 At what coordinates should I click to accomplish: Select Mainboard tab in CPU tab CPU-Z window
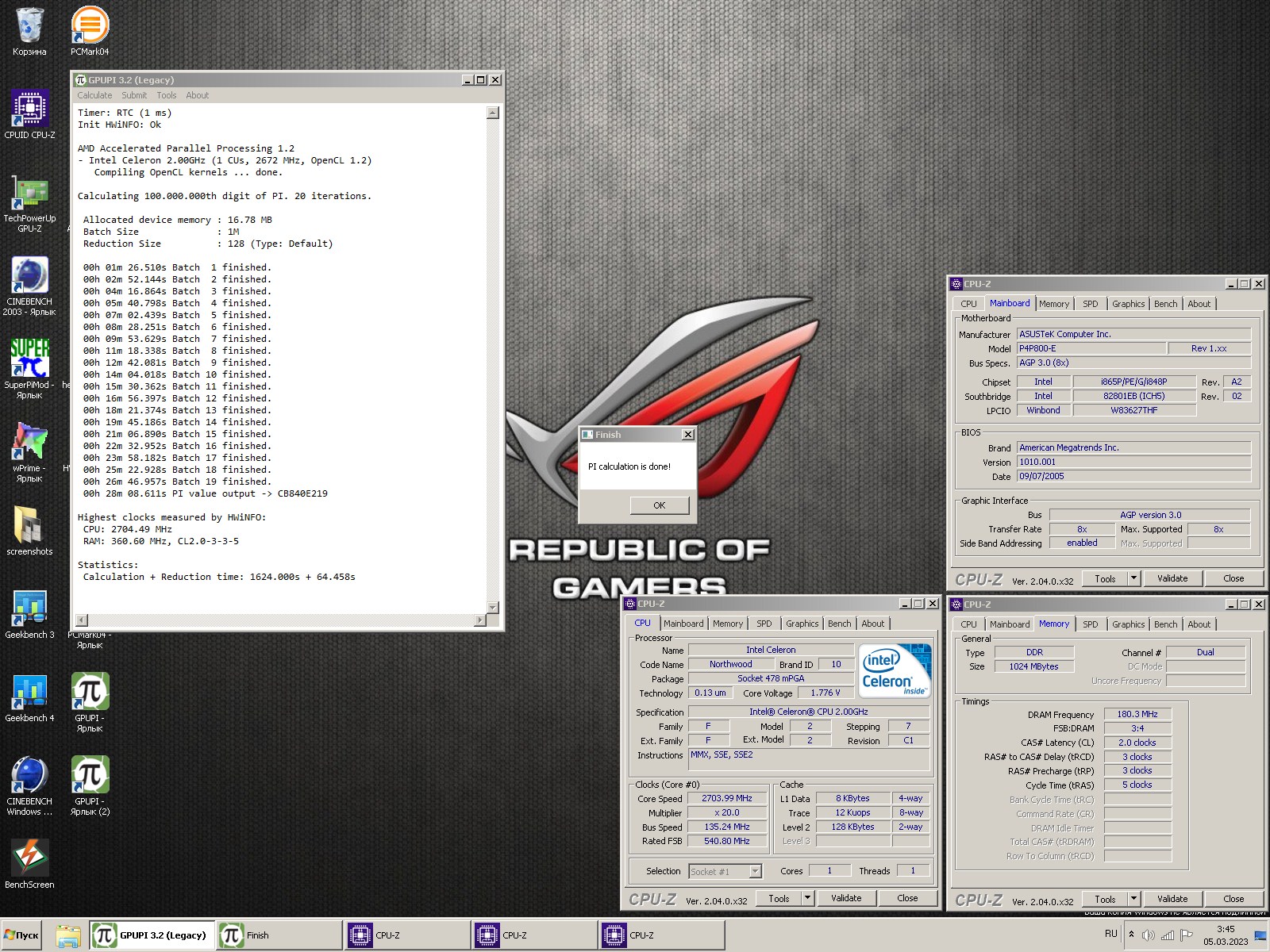click(x=683, y=624)
